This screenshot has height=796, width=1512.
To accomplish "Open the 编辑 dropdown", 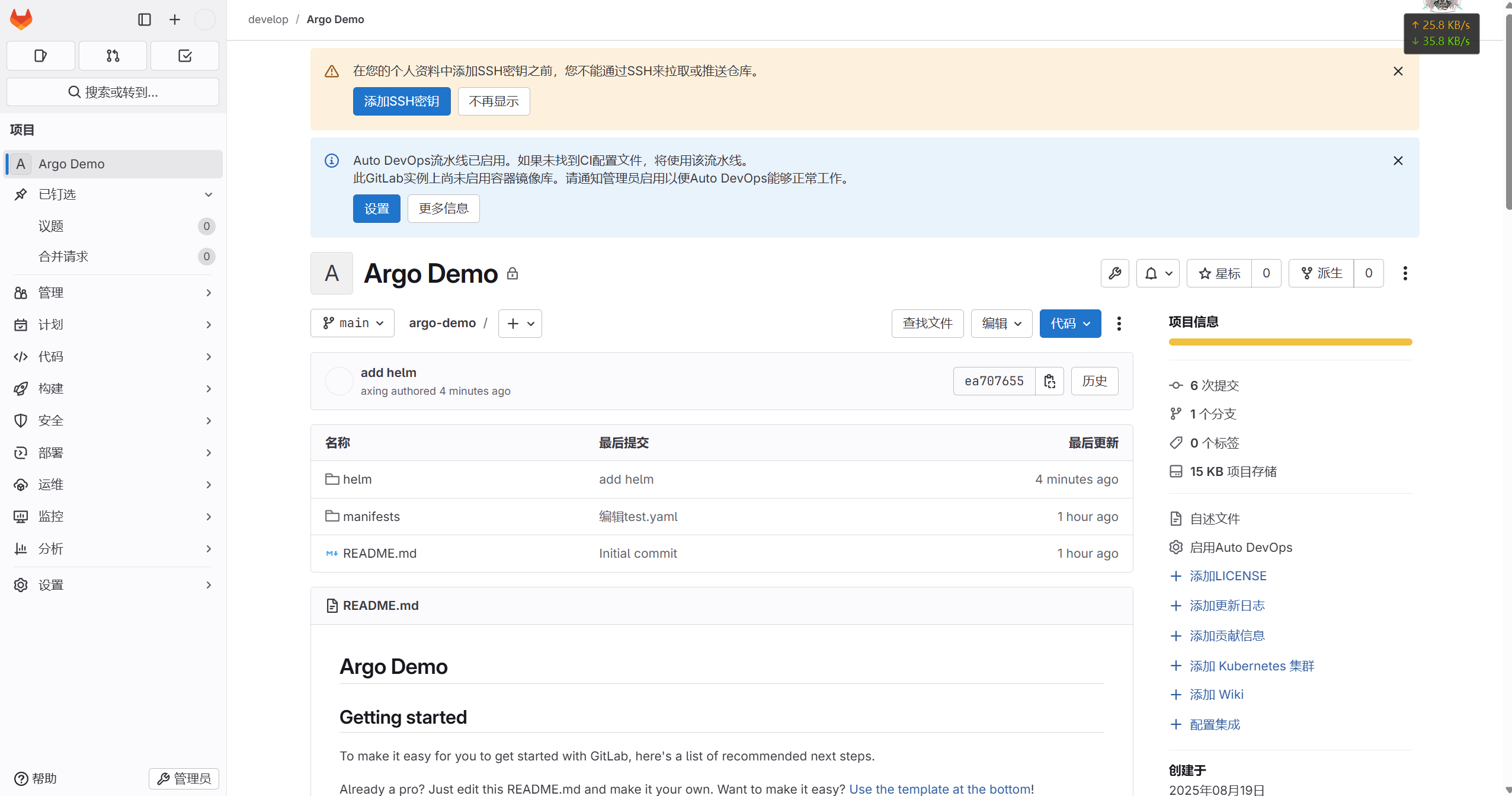I will point(1001,324).
